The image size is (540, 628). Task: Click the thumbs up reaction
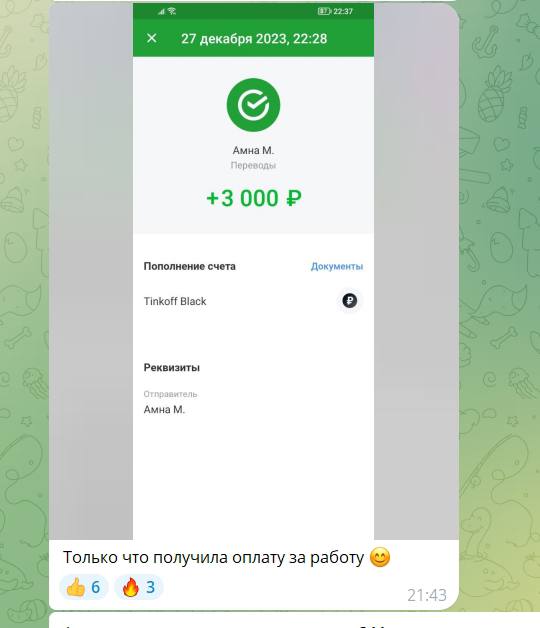(84, 588)
